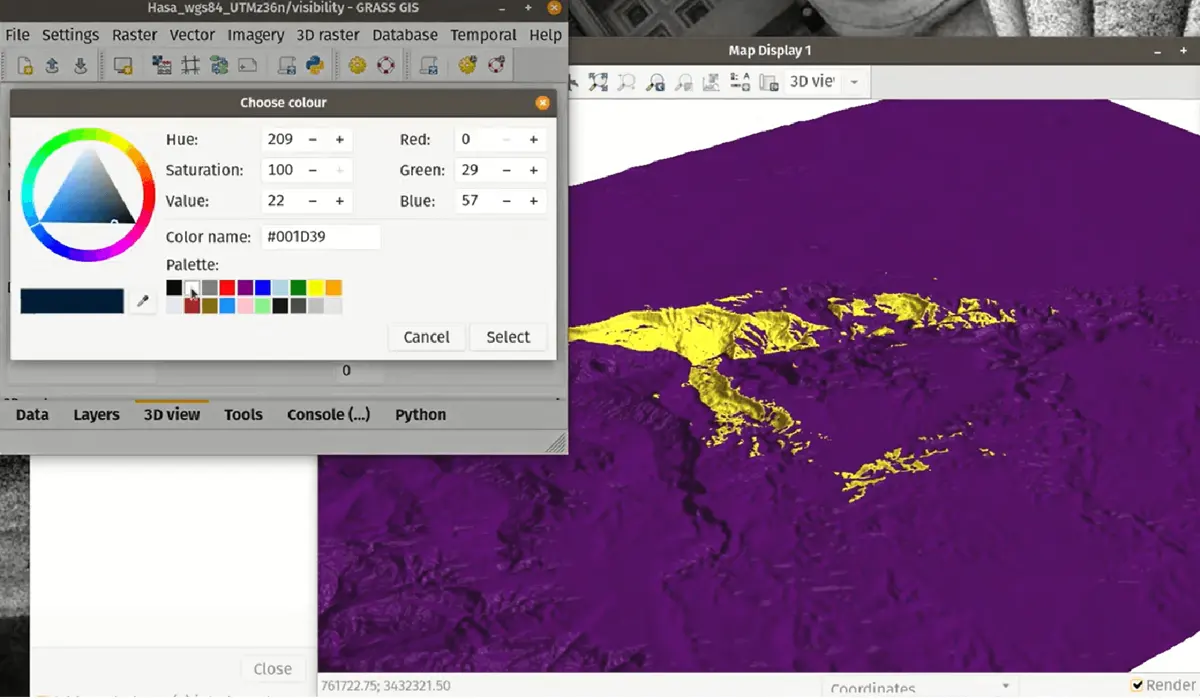Pick the purple palette swatch

coord(245,288)
